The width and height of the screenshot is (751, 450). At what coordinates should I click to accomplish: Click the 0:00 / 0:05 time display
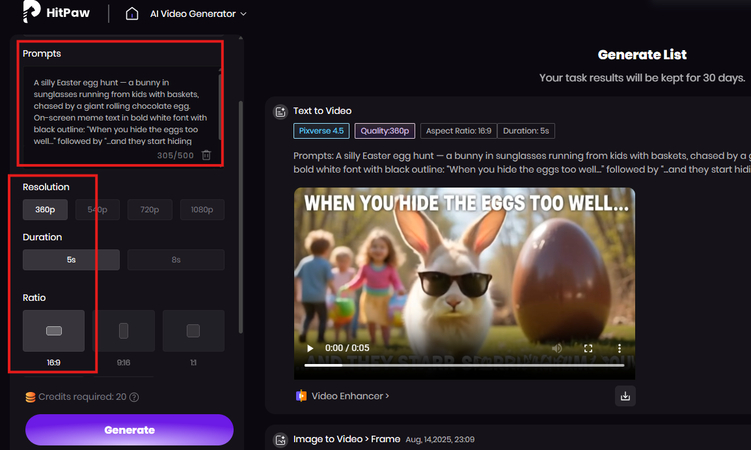click(347, 348)
